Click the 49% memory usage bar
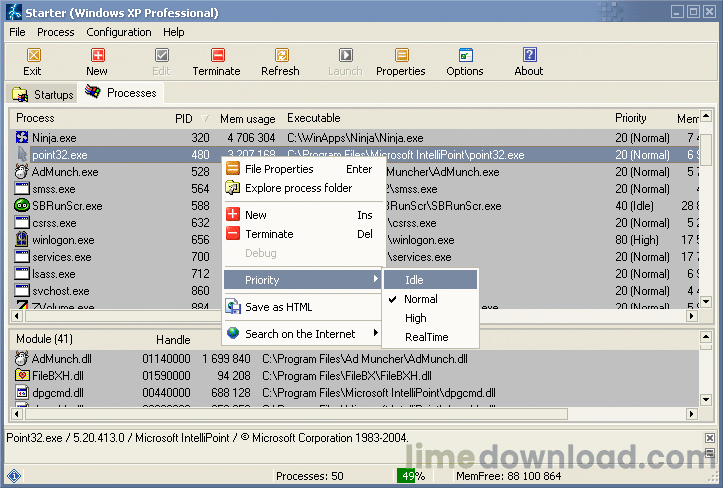Screen dimensions: 723x488 coord(410,476)
